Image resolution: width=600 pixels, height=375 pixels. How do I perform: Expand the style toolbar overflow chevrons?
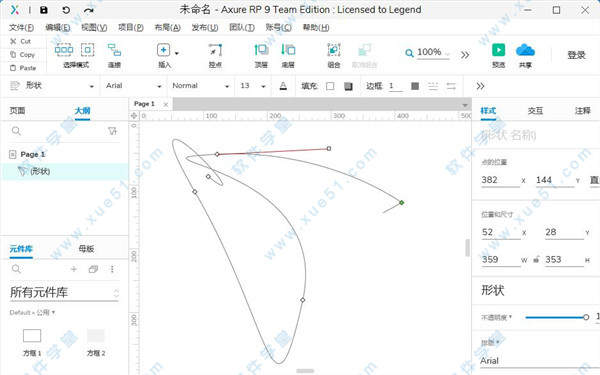point(481,86)
